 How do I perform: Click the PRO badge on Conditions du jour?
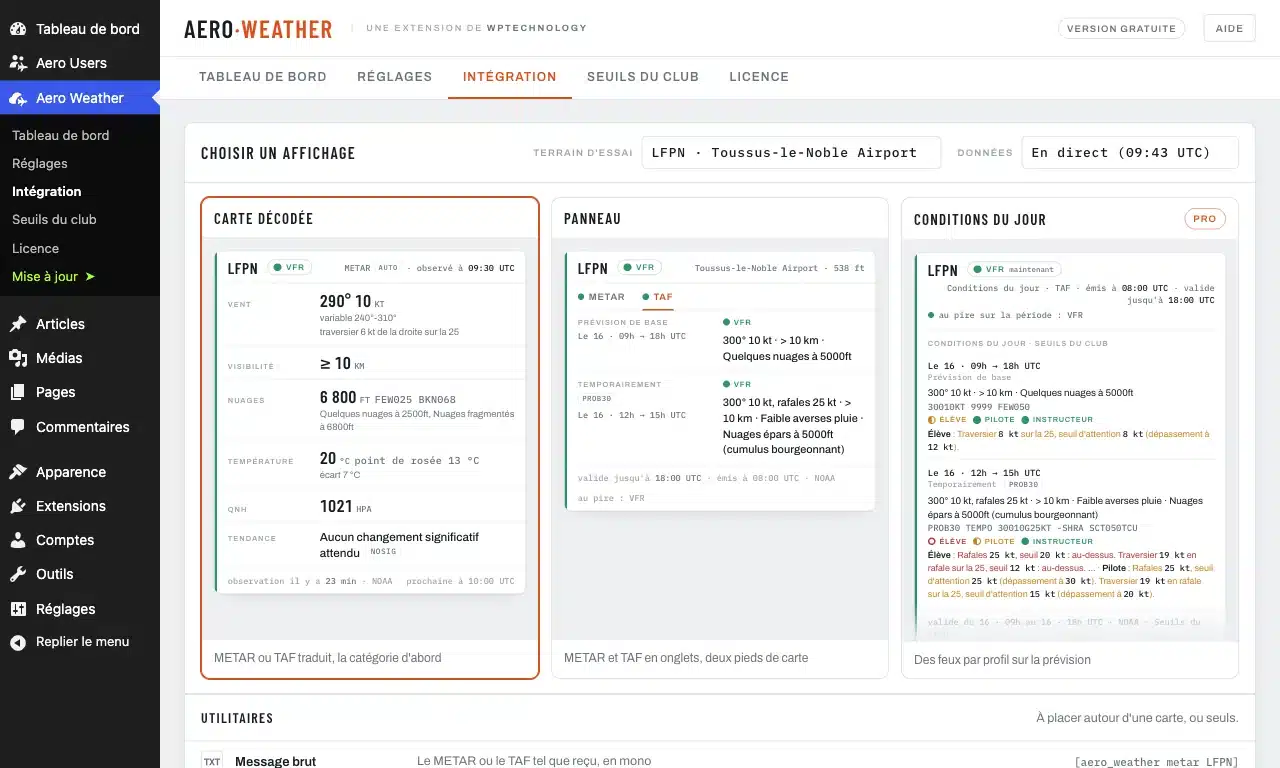click(x=1205, y=218)
